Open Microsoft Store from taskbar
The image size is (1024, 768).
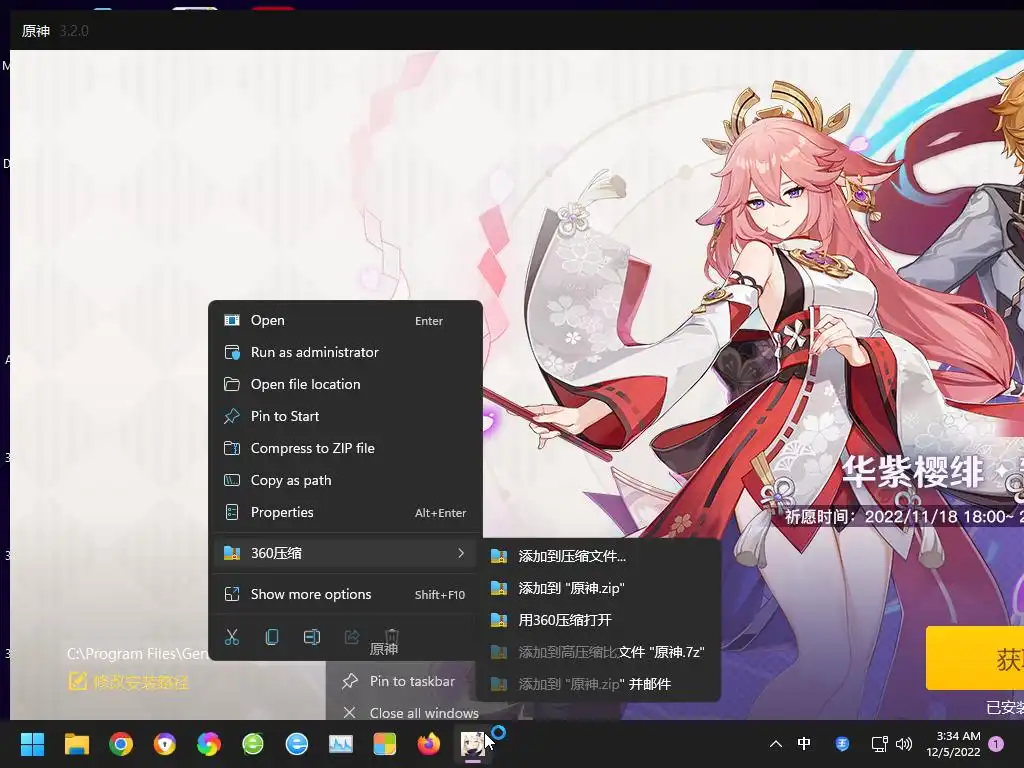coord(385,744)
